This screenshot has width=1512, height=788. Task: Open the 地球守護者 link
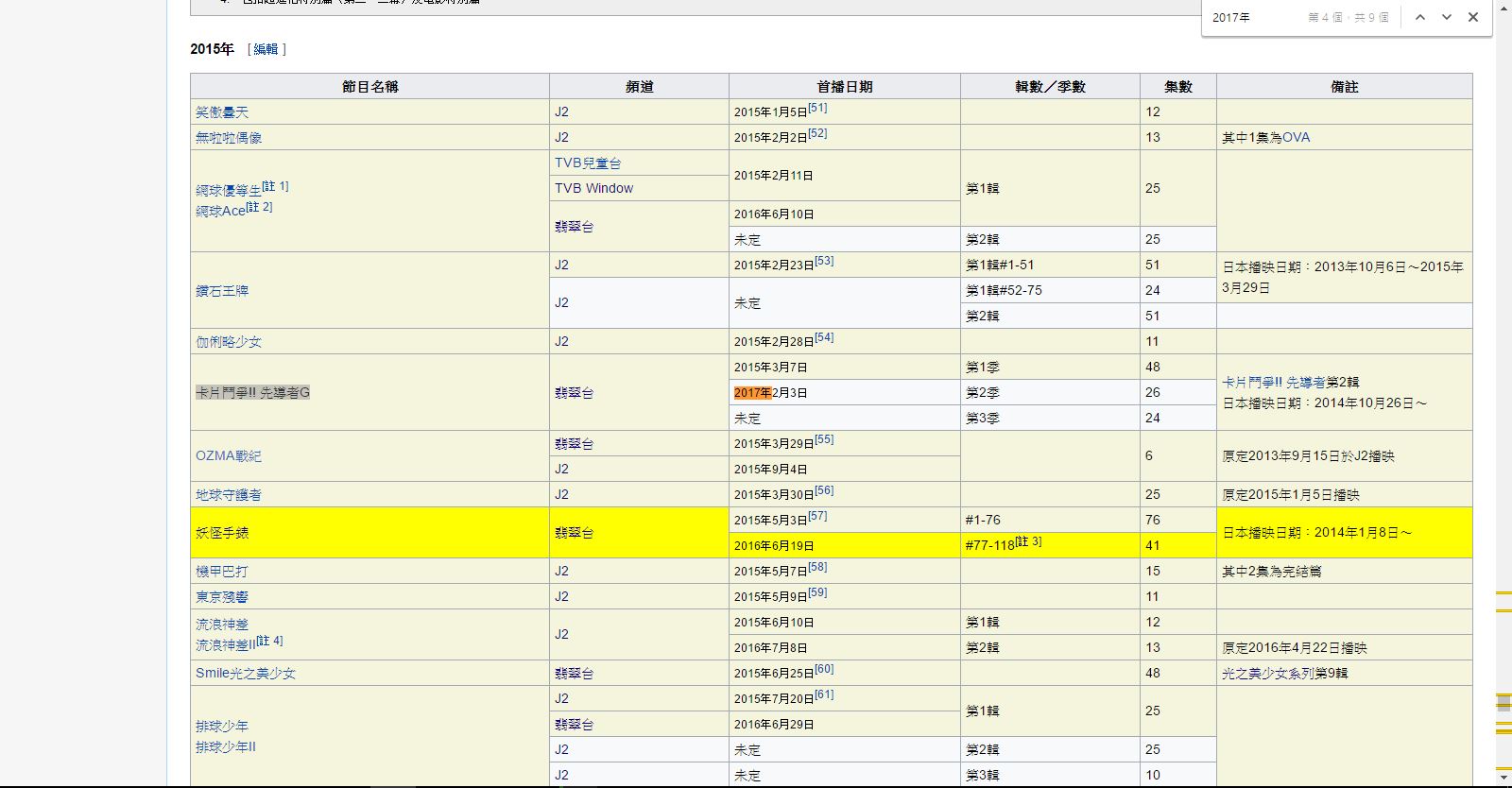click(229, 494)
